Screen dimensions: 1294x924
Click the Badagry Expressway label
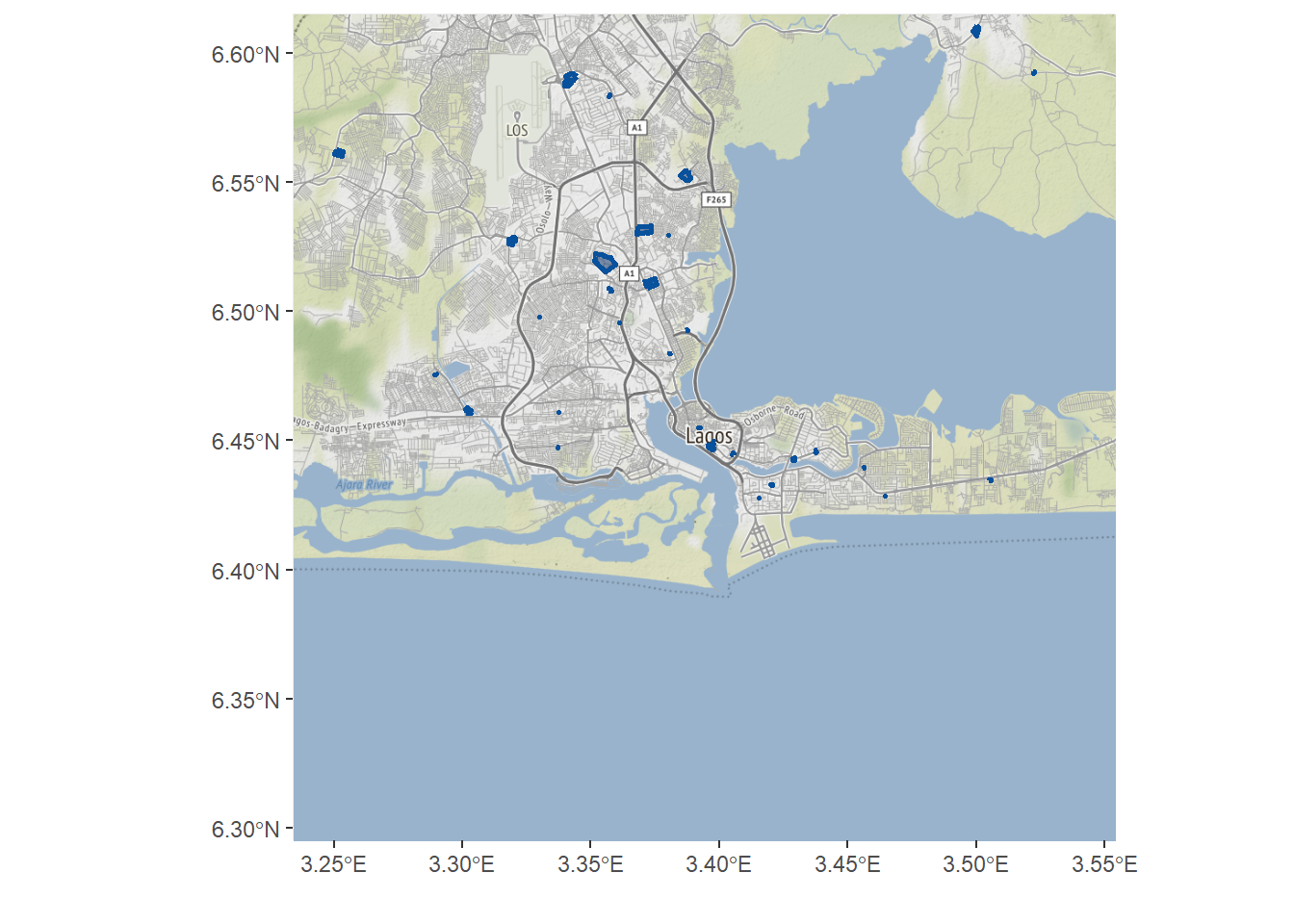[x=351, y=424]
